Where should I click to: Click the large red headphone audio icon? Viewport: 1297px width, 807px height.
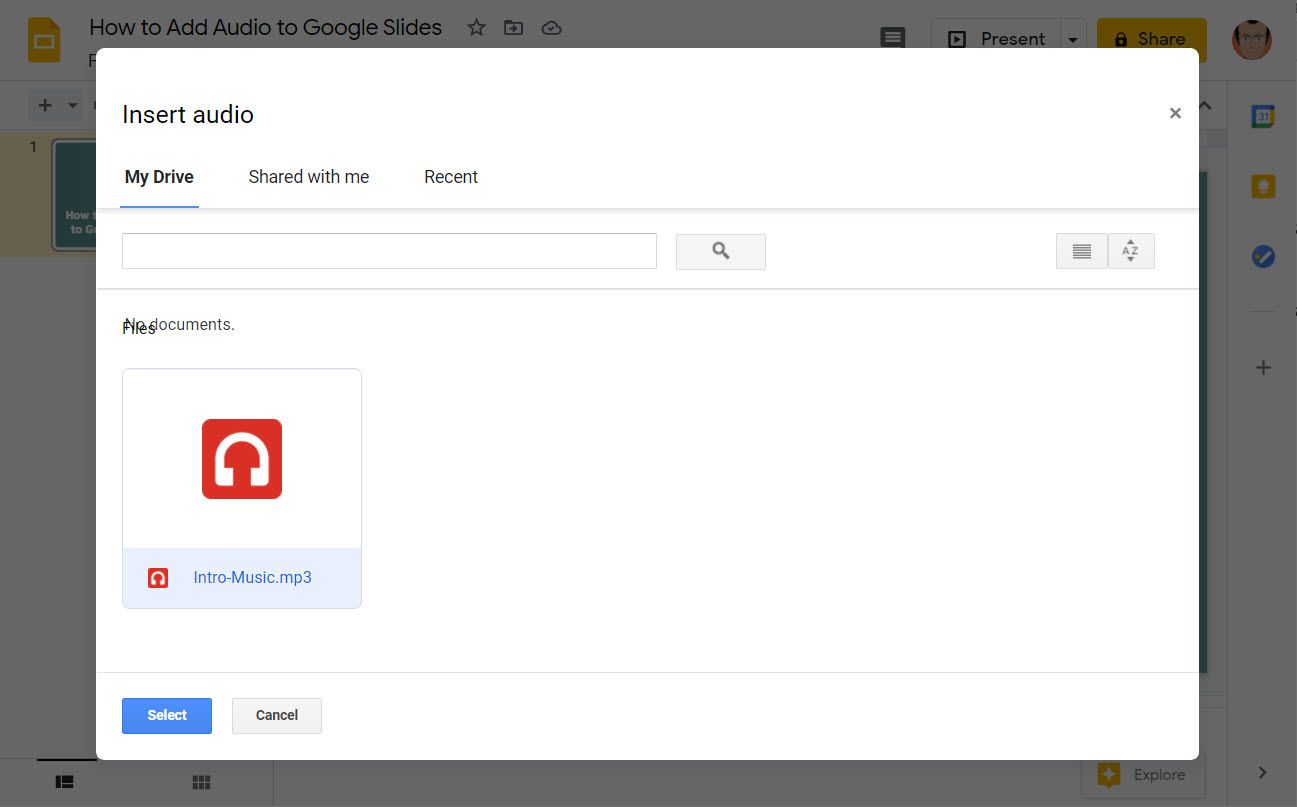coord(242,459)
